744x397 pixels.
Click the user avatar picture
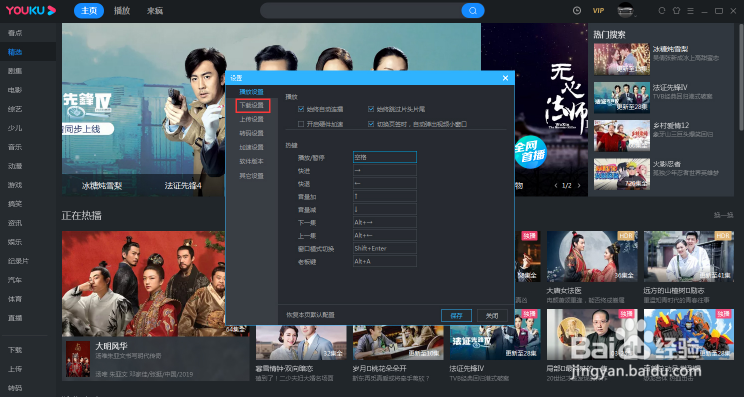click(625, 10)
